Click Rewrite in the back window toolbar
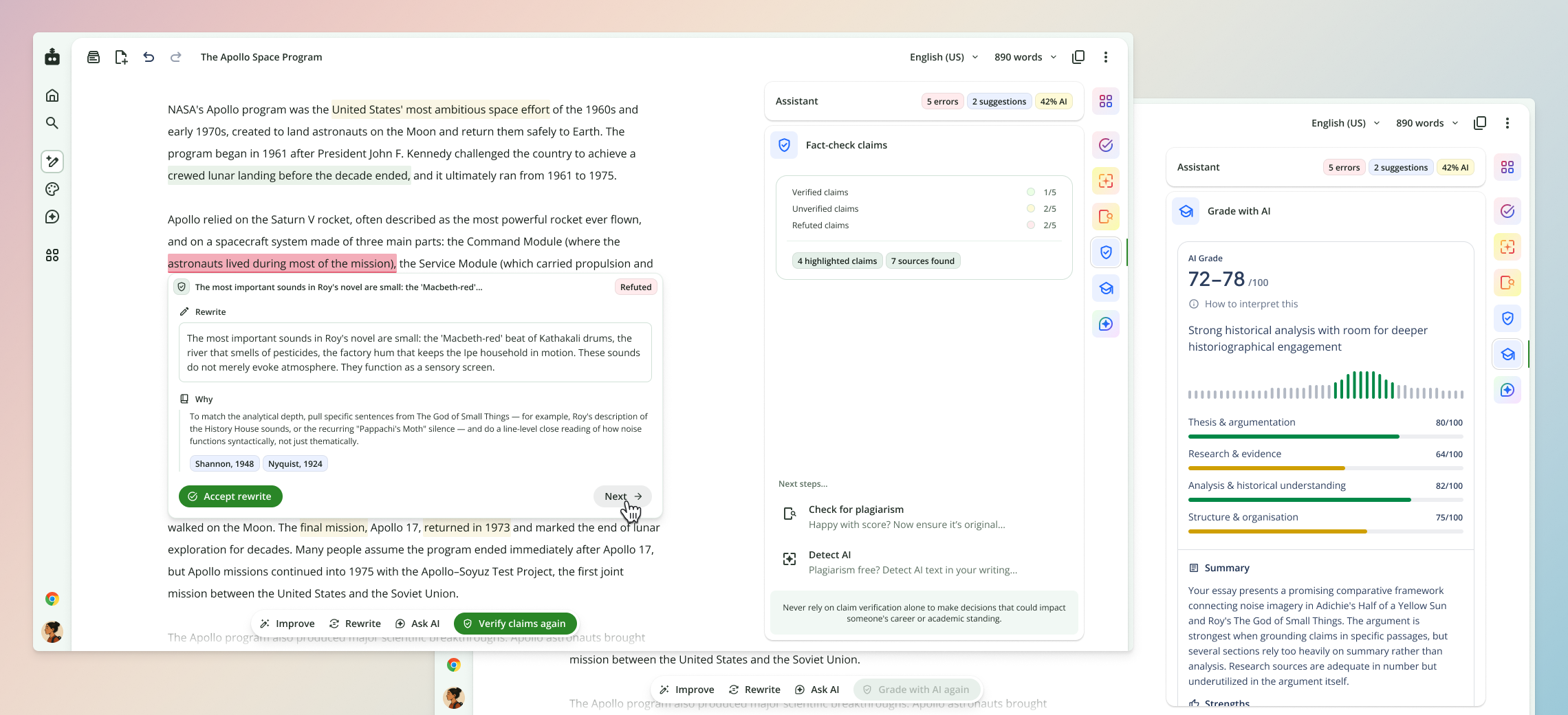Screen dimensions: 1568x715 coord(754,690)
